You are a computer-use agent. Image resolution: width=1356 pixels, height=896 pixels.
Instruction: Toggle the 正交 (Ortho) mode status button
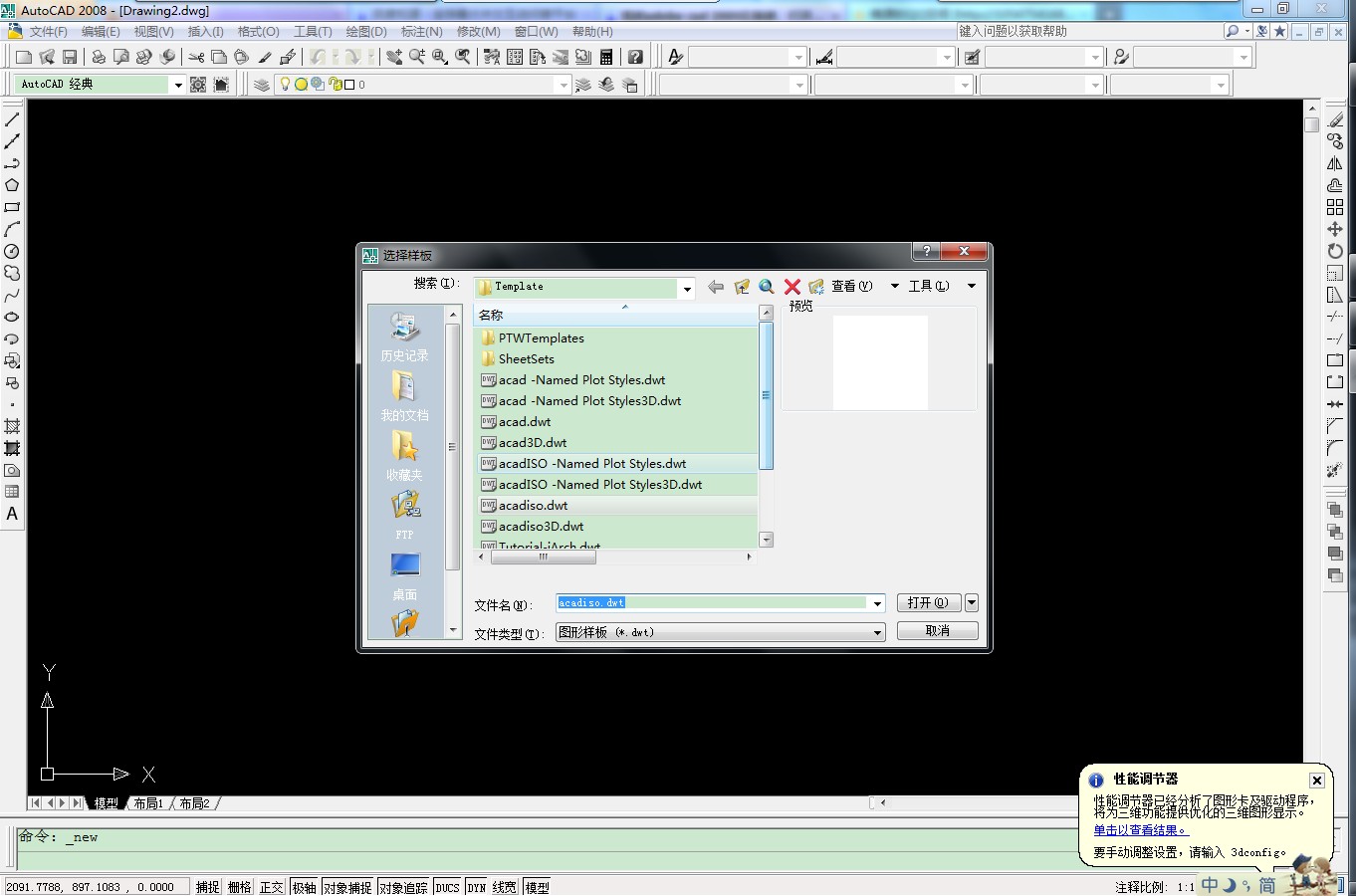272,887
